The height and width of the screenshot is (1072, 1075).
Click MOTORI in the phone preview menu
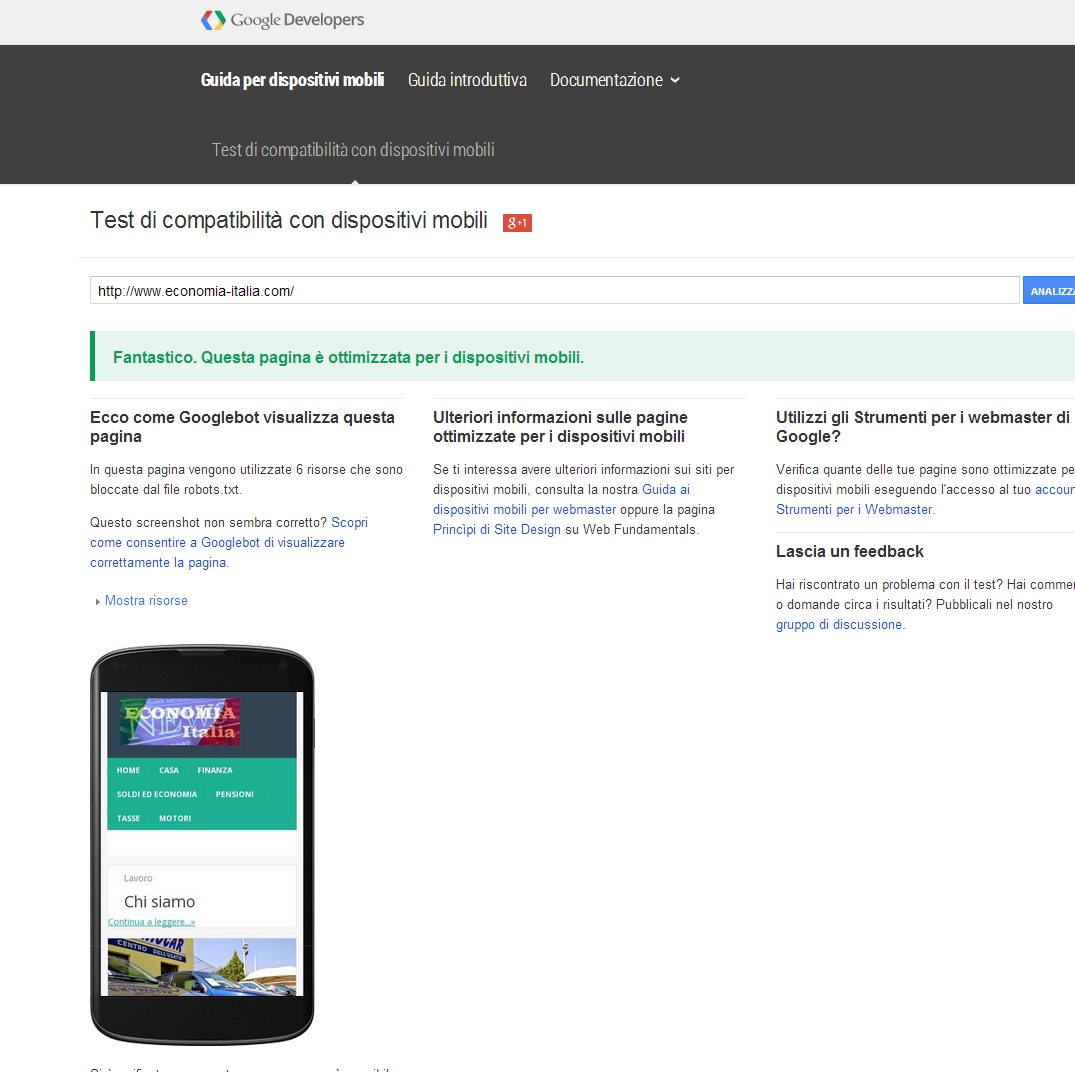(176, 818)
